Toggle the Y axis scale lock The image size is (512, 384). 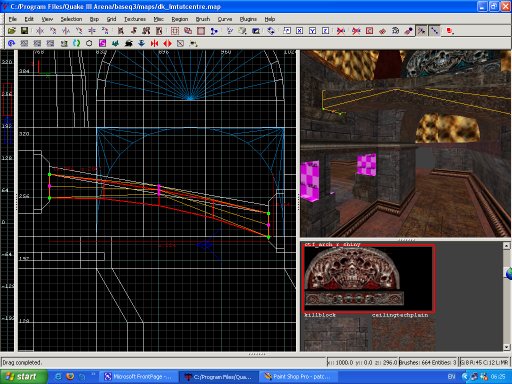312,31
